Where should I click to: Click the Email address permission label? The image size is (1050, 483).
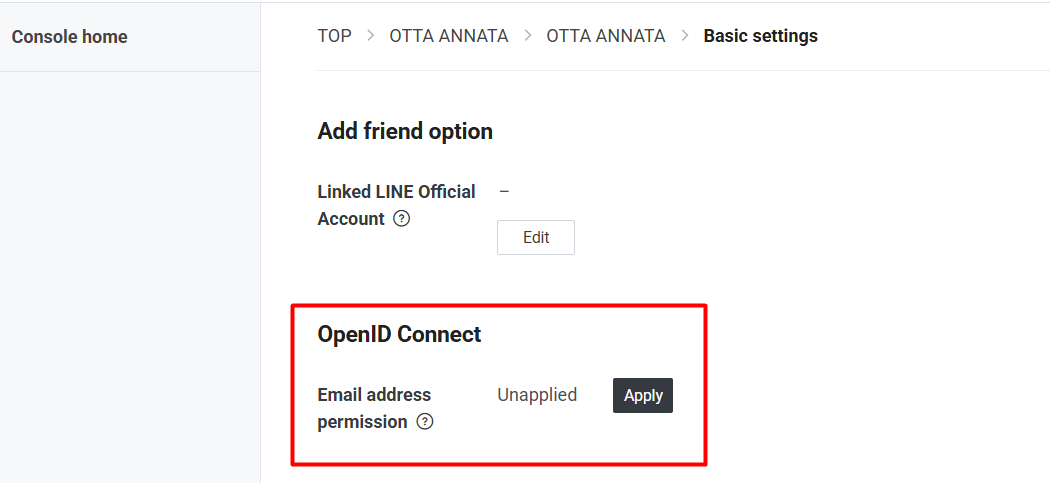point(374,395)
